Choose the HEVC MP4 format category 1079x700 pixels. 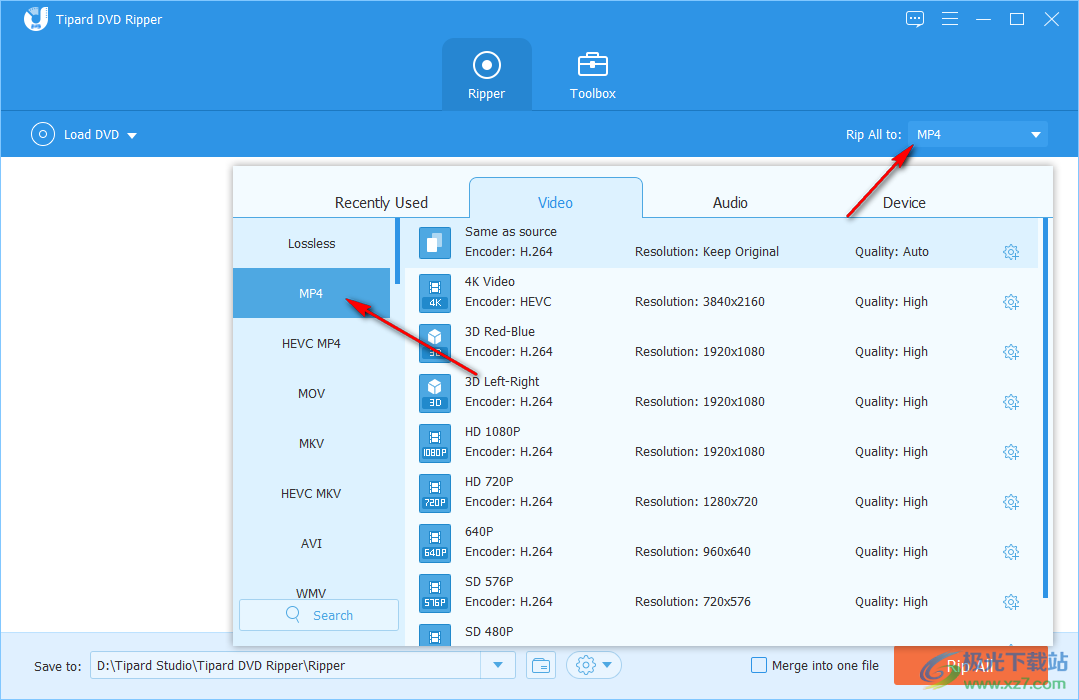311,343
